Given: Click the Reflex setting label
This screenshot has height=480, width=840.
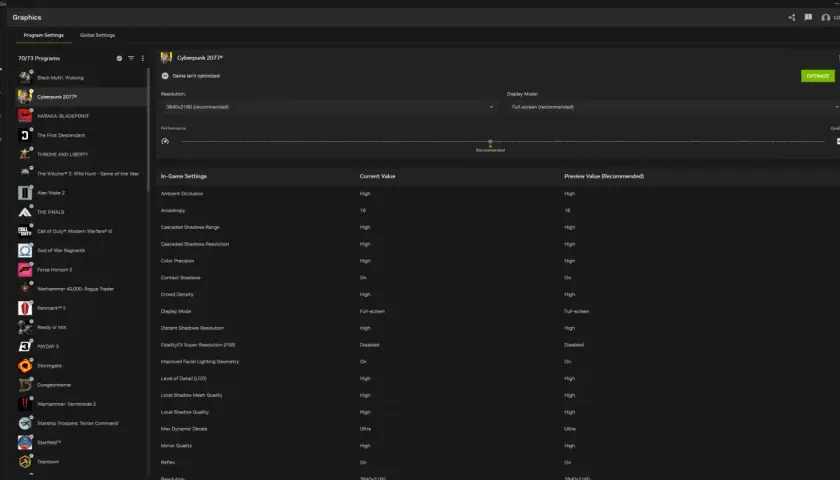Looking at the screenshot, I should (168, 462).
